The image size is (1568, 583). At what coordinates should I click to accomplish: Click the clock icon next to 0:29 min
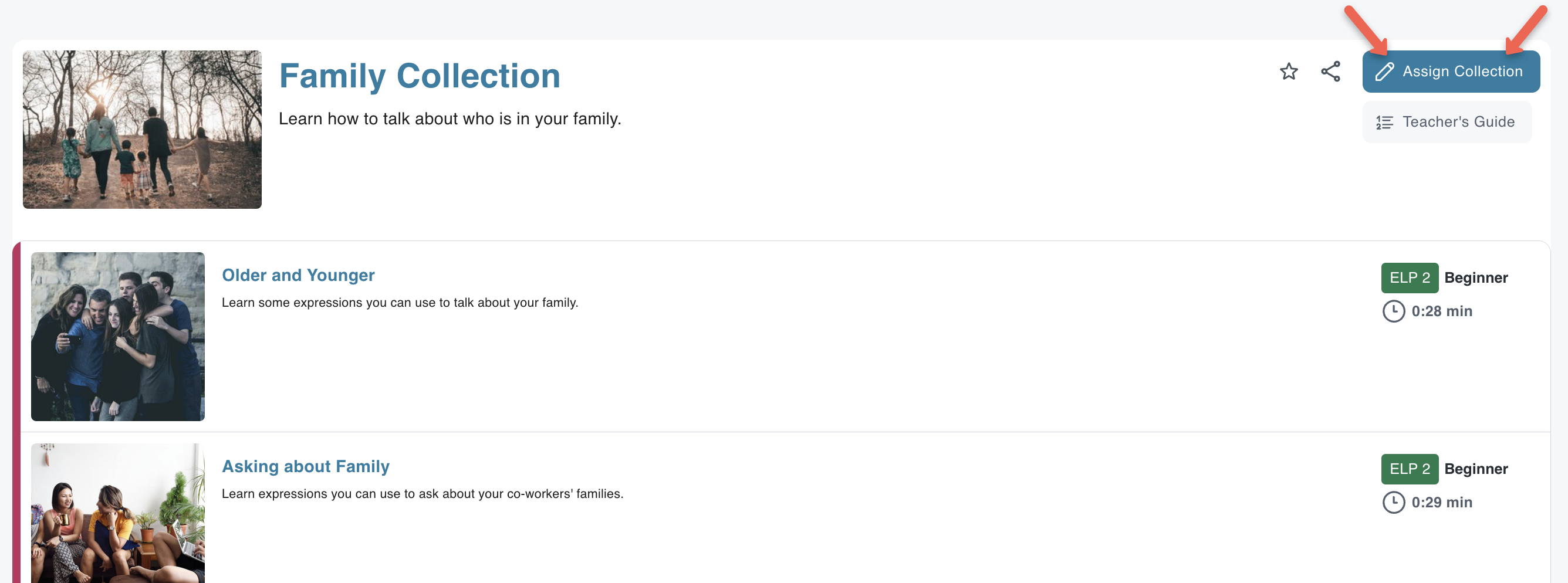pos(1393,502)
